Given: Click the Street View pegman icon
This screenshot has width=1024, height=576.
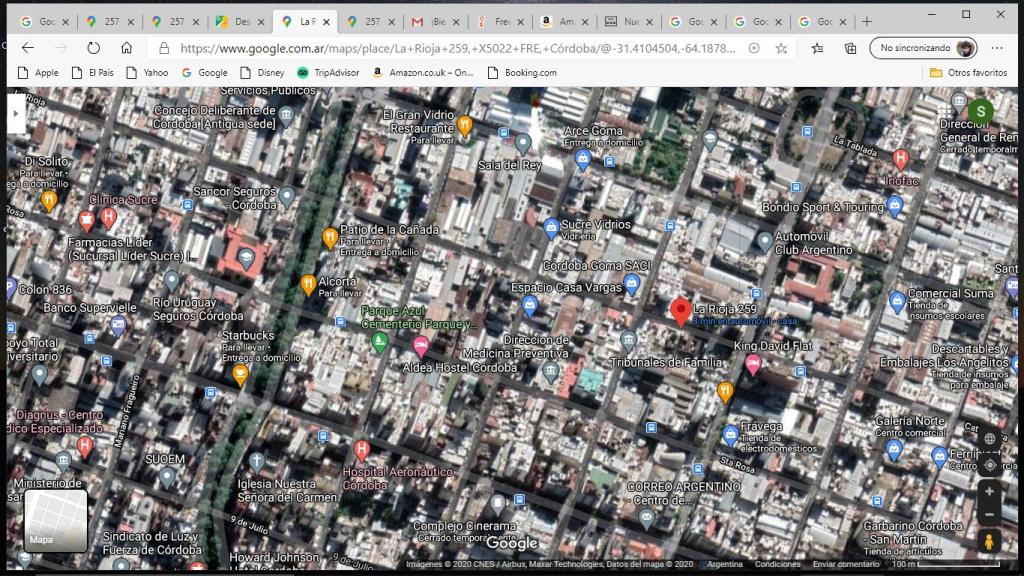Looking at the screenshot, I should click(x=990, y=542).
